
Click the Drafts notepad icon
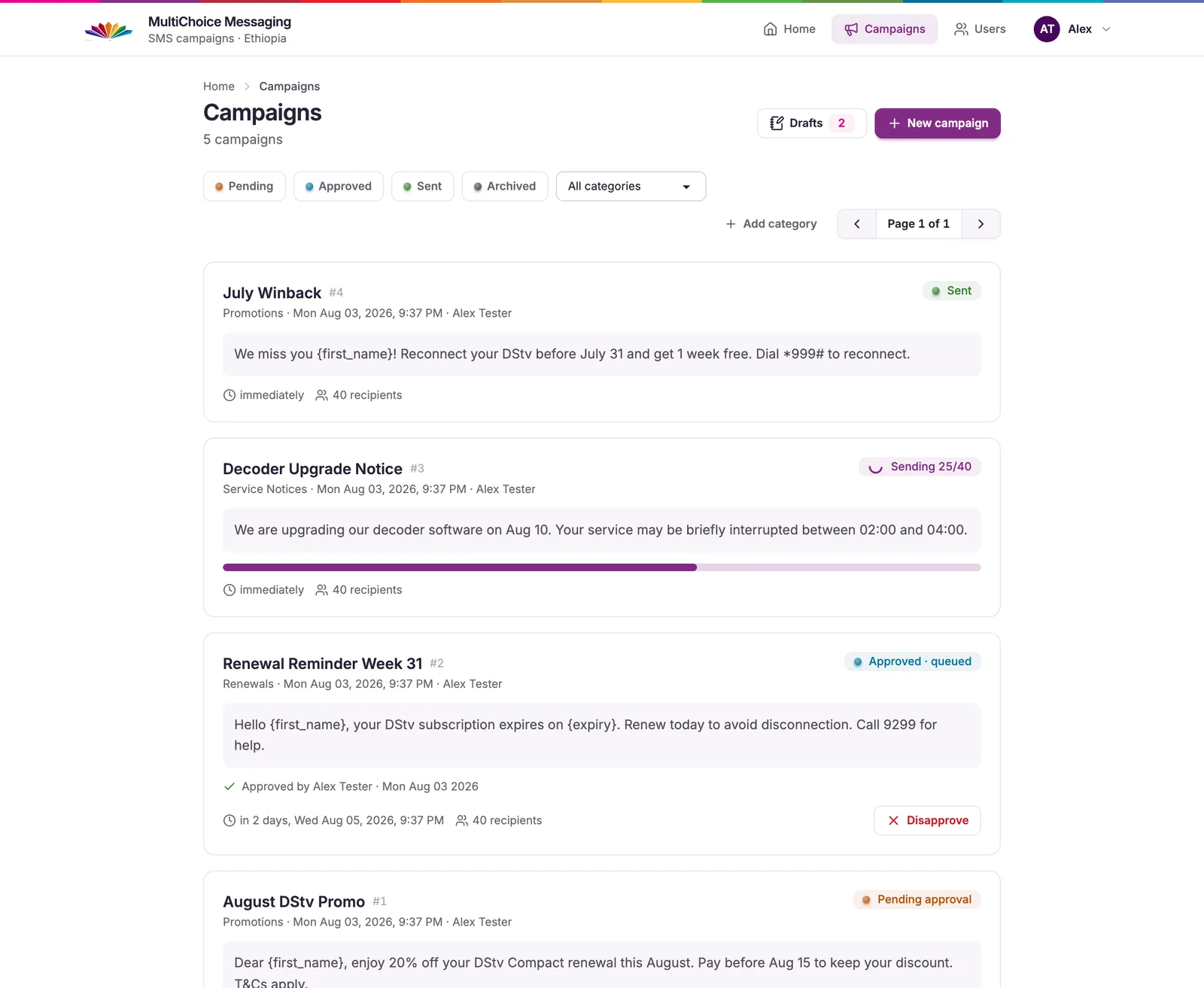(777, 123)
